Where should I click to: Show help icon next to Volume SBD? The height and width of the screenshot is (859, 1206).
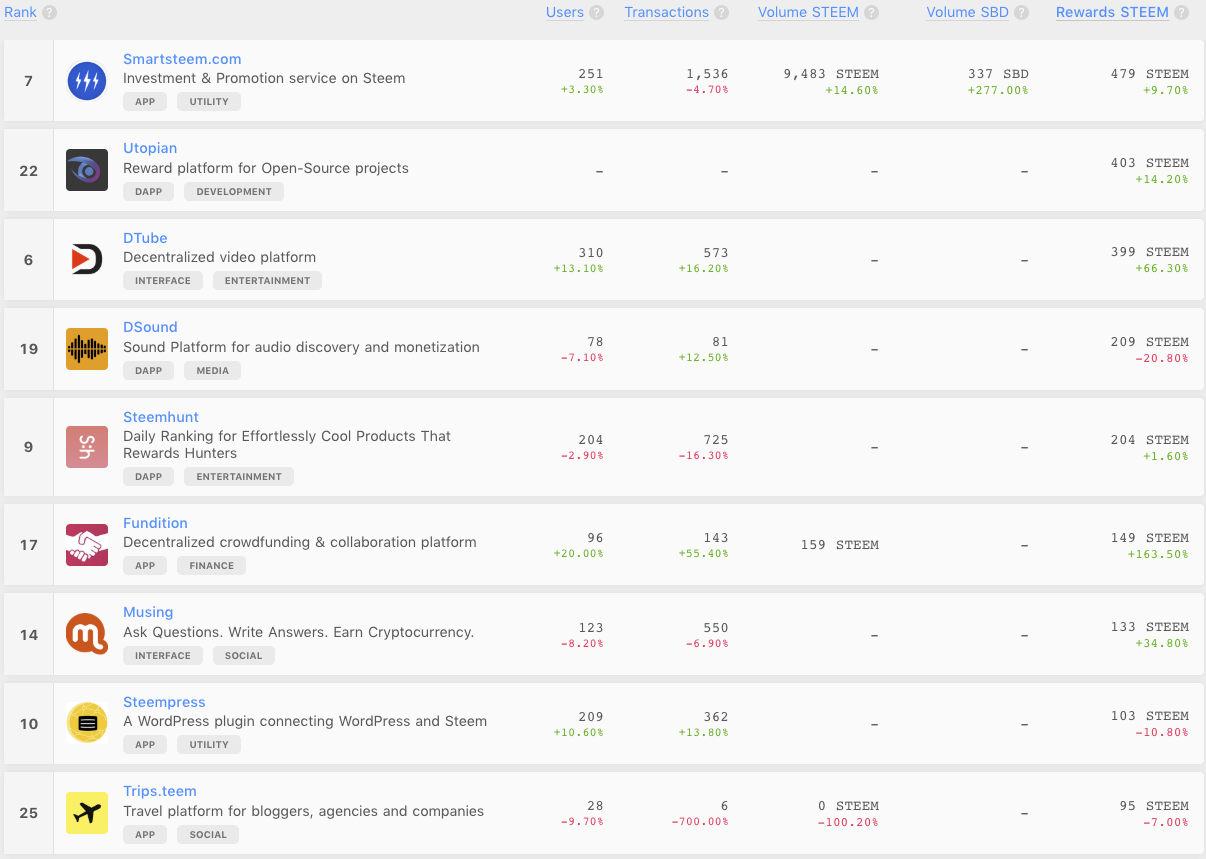[1022, 13]
